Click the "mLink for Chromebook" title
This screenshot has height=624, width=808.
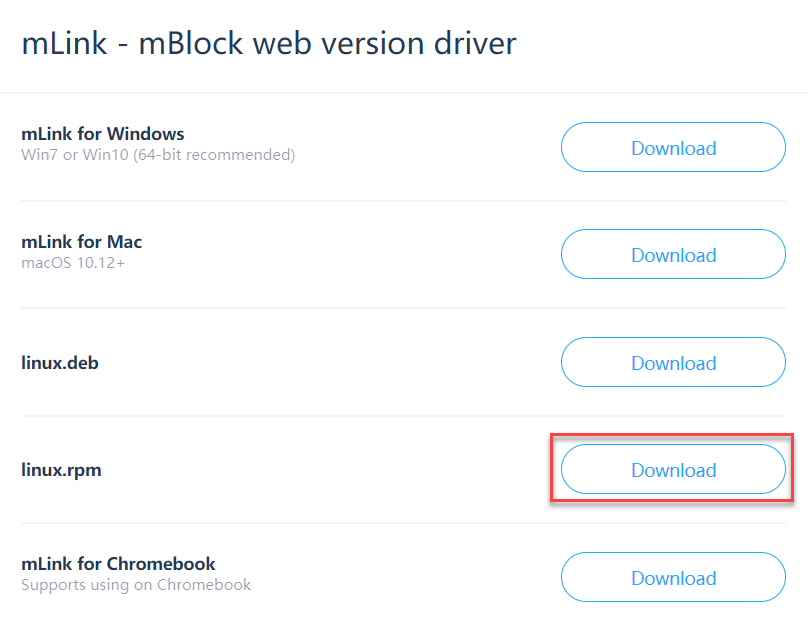[x=118, y=564]
